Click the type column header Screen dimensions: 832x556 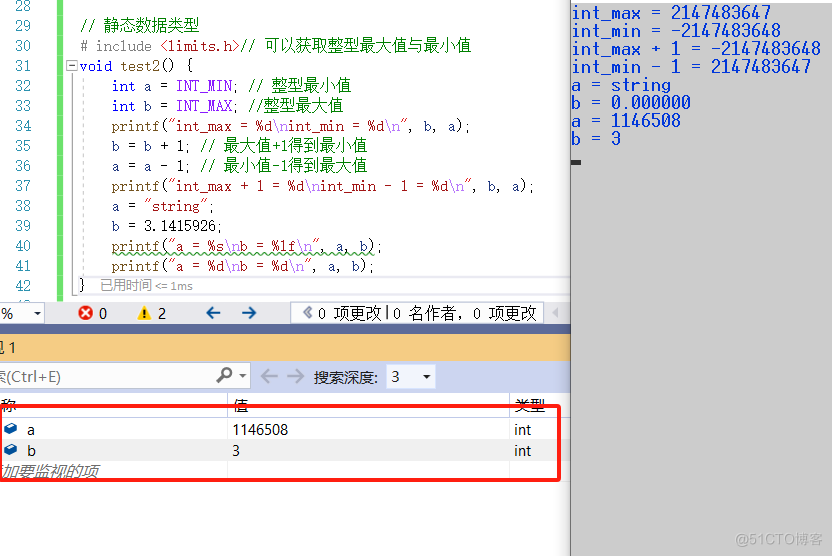tap(530, 406)
